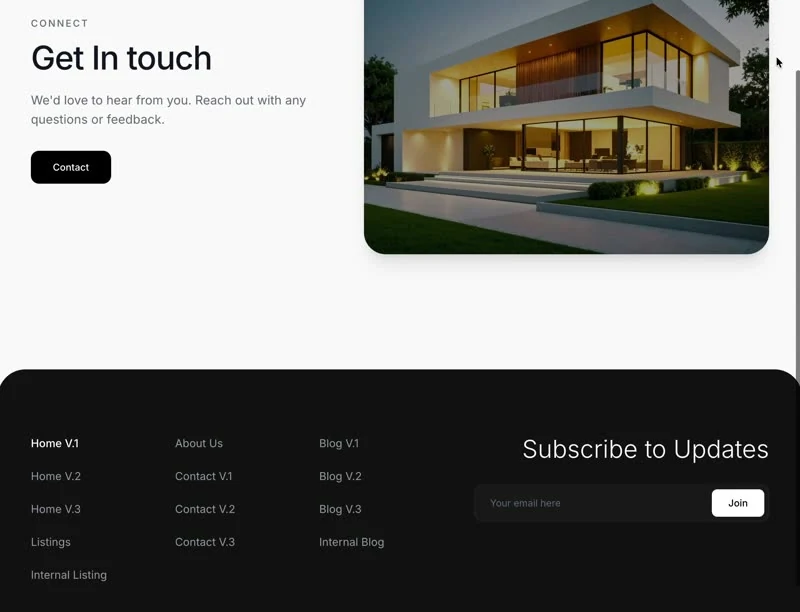The image size is (800, 612).
Task: Click the modern house image
Action: coord(566,126)
